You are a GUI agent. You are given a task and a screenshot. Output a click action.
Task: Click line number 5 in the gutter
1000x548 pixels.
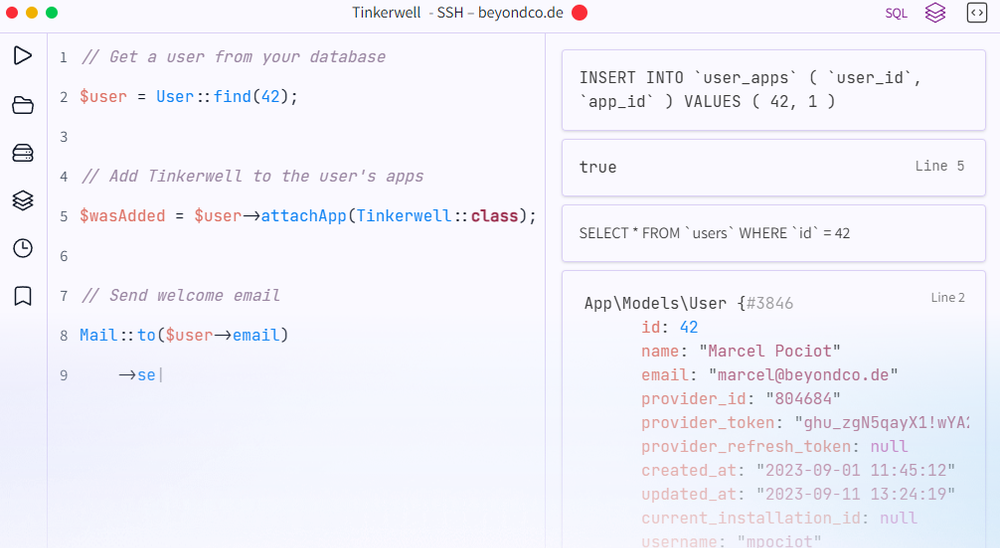[x=63, y=216]
